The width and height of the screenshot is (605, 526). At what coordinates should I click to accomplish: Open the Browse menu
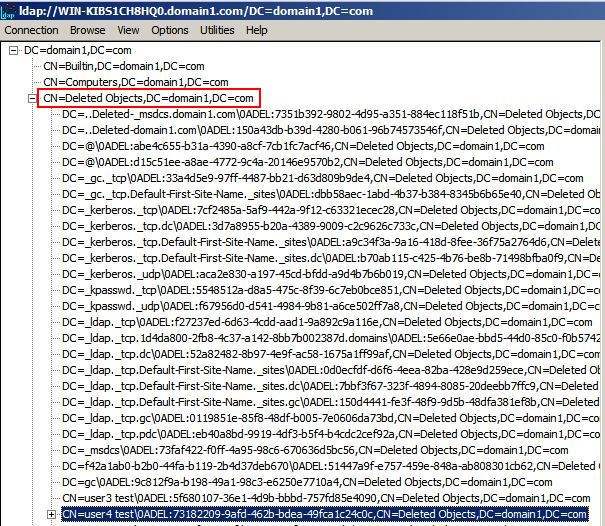point(88,30)
